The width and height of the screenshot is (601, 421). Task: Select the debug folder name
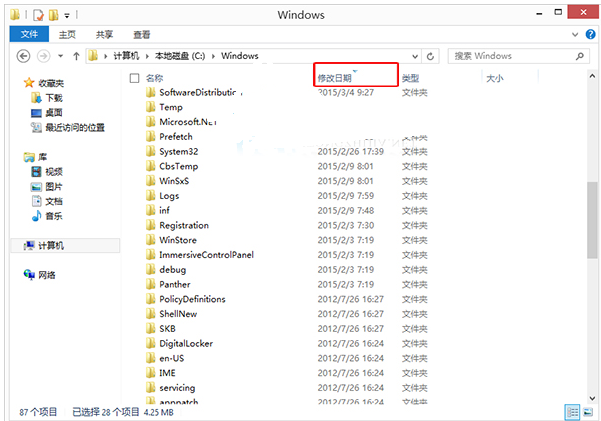[x=172, y=270]
